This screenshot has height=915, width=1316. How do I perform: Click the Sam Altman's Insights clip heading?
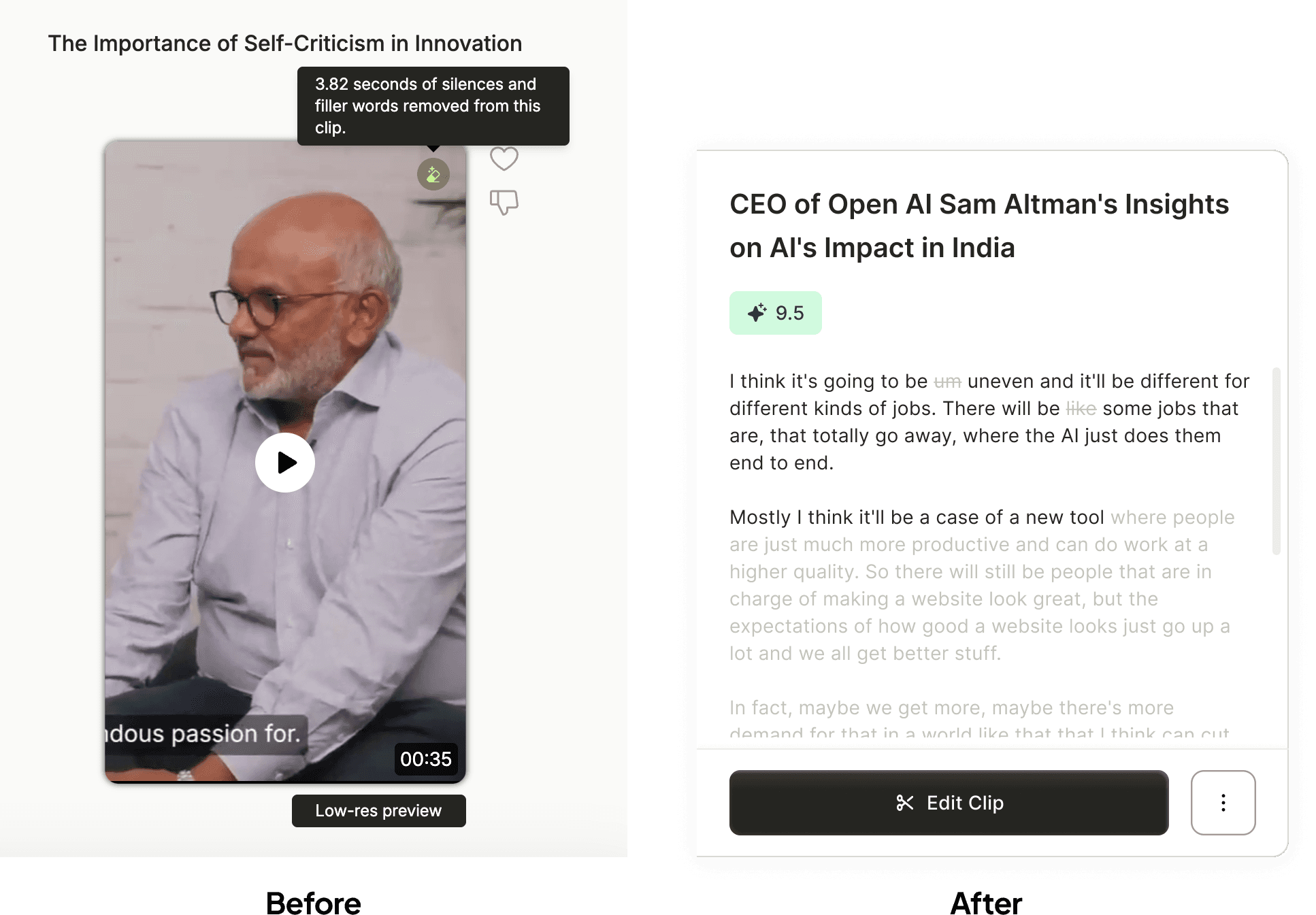pyautogui.click(x=979, y=226)
